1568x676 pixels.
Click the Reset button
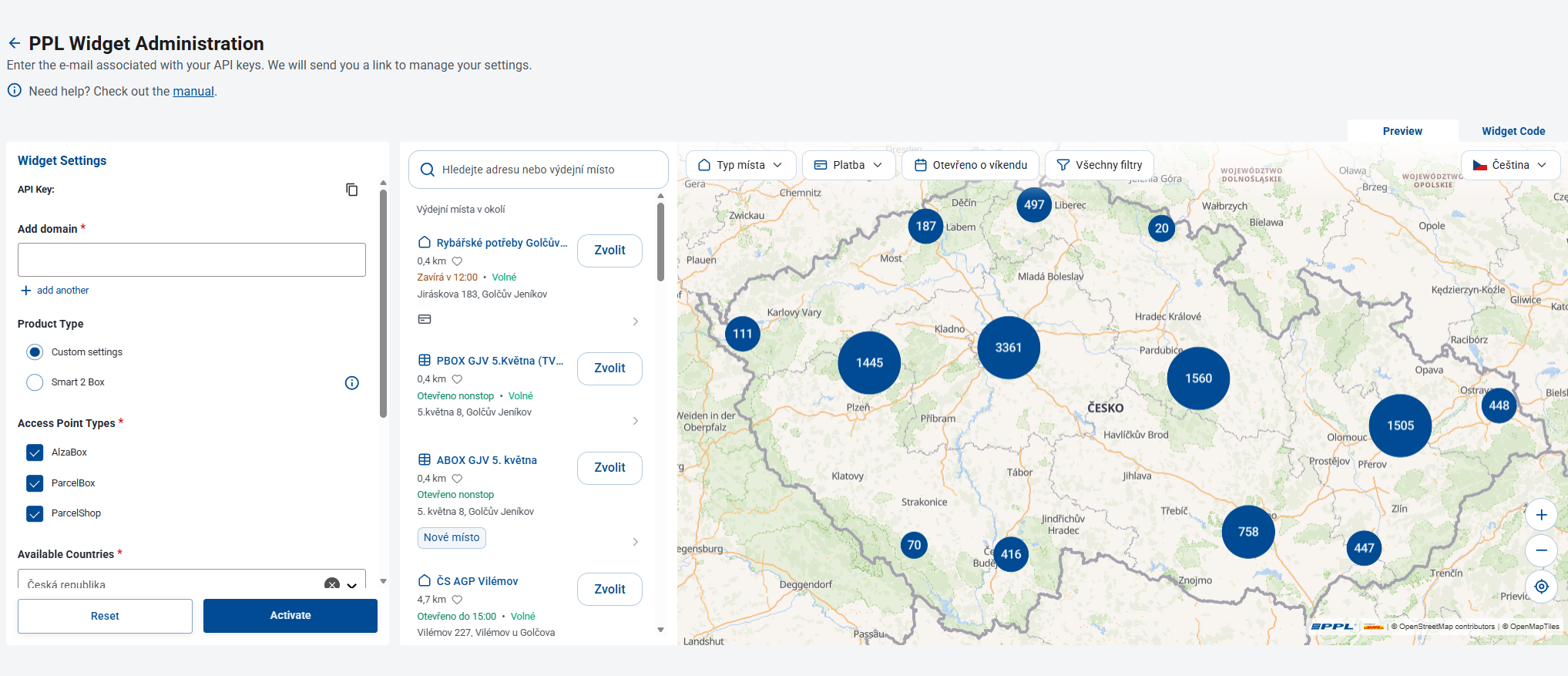pos(105,616)
